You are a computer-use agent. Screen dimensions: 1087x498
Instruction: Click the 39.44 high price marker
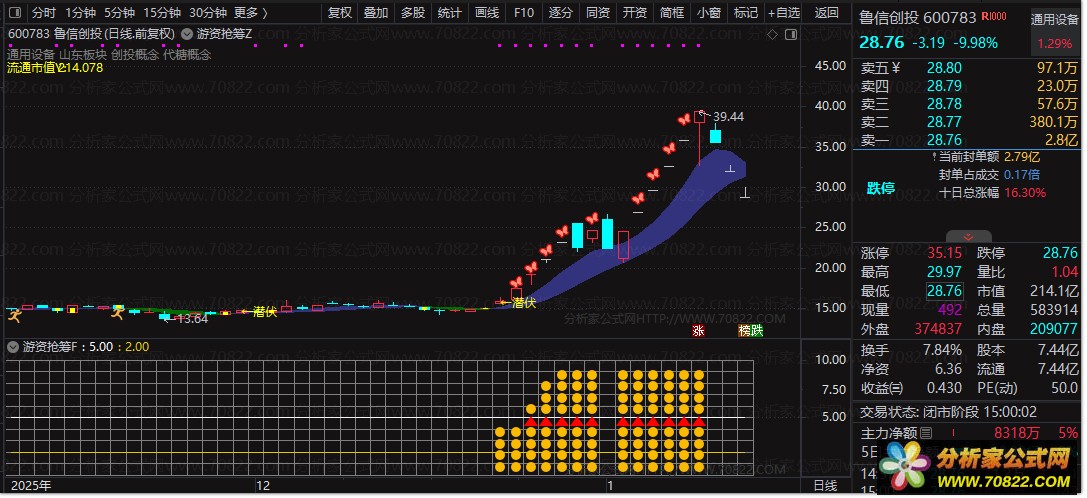pyautogui.click(x=728, y=117)
